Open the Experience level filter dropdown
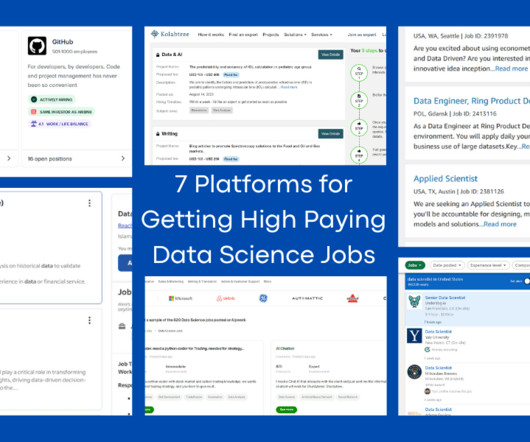Image resolution: width=530 pixels, height=442 pixels. pyautogui.click(x=488, y=265)
